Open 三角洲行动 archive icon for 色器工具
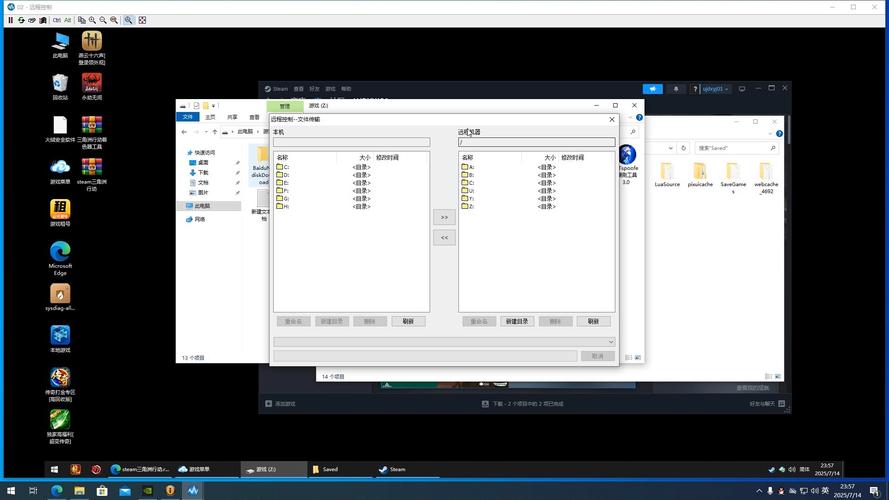 pos(91,132)
